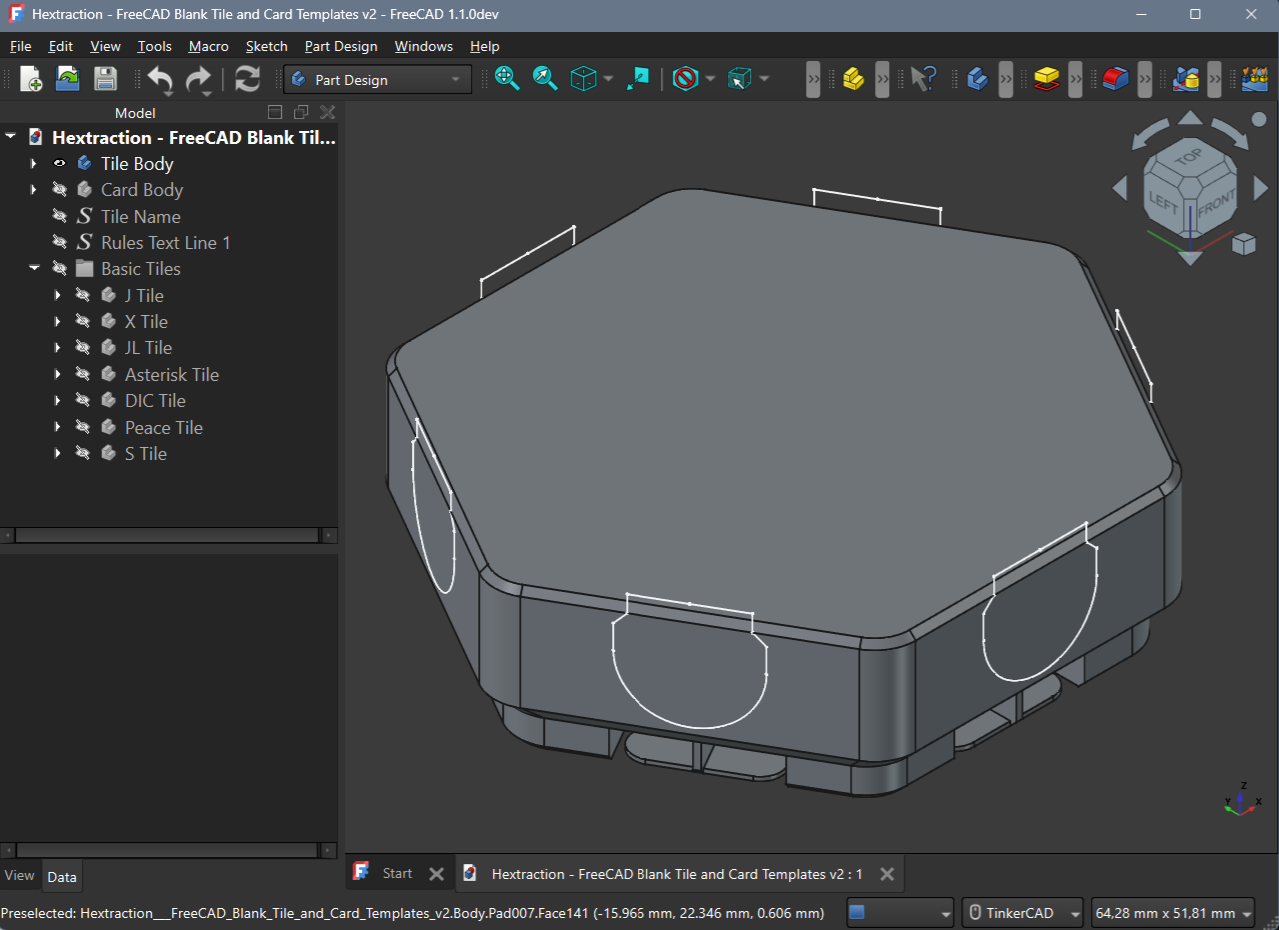Viewport: 1279px width, 930px height.
Task: Expand the toolbar overflow chevron left of the Part icon
Action: pos(813,79)
